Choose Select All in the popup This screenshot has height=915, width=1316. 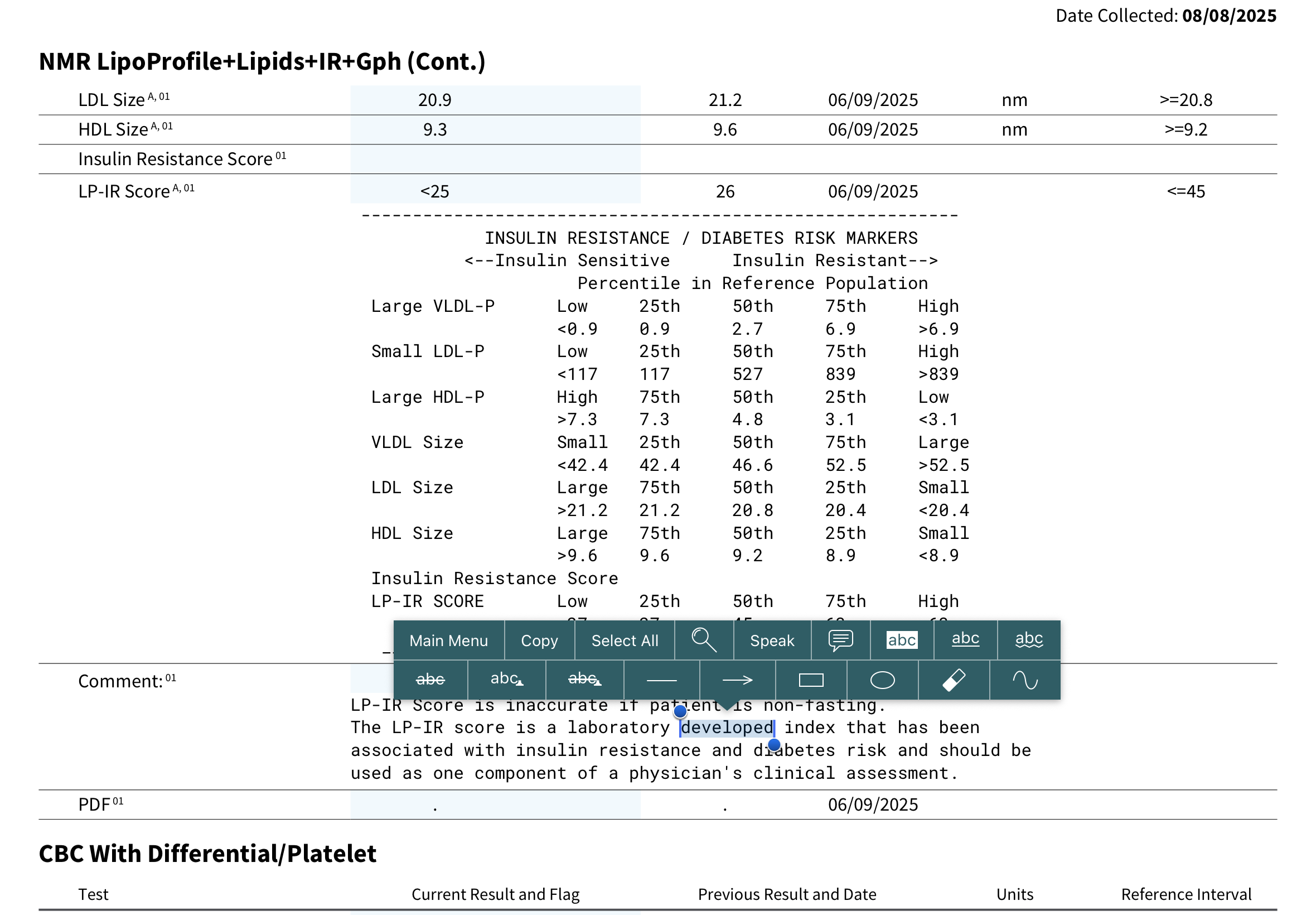click(625, 641)
